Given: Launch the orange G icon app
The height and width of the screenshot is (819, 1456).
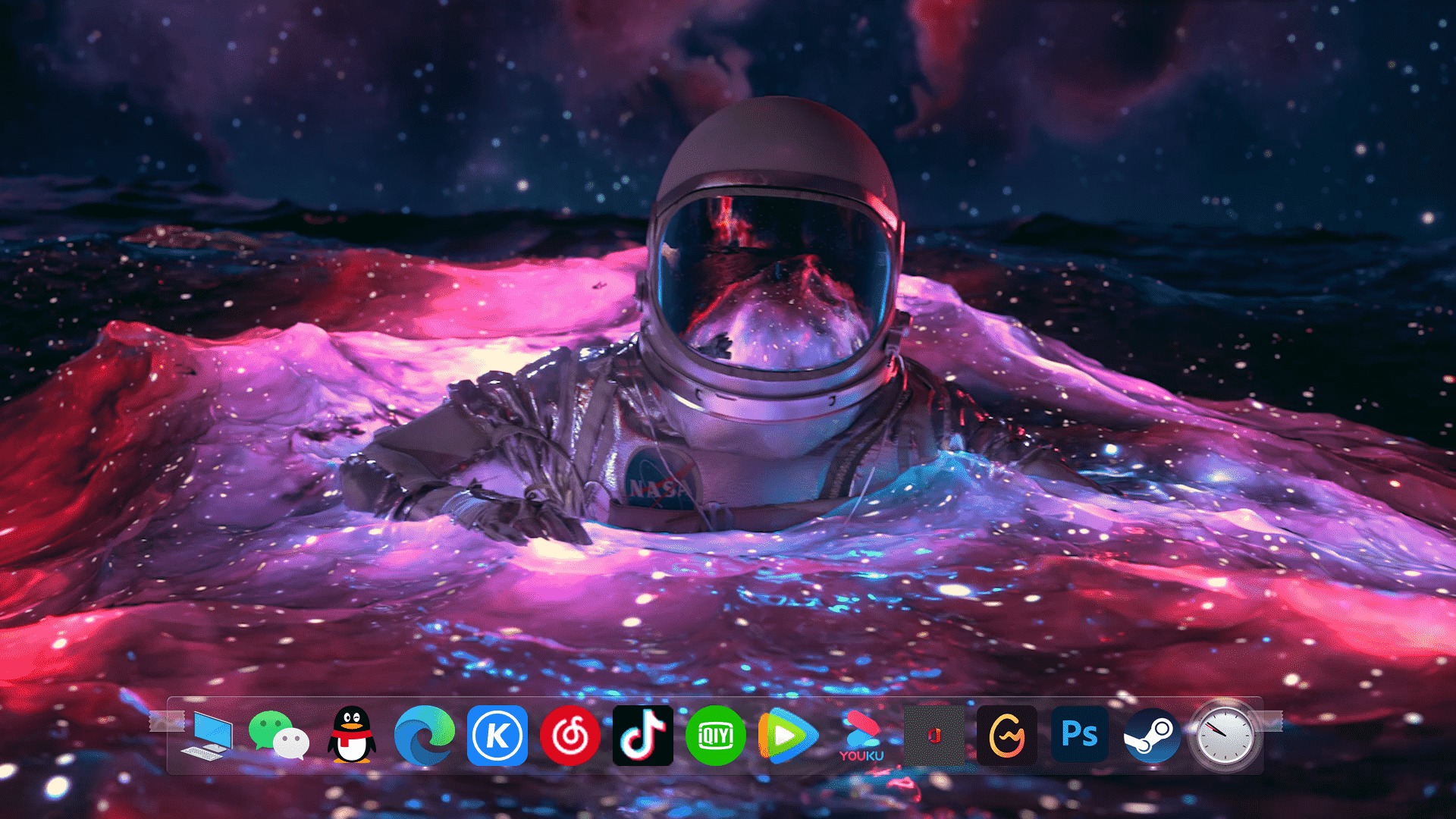Looking at the screenshot, I should coord(1007,736).
